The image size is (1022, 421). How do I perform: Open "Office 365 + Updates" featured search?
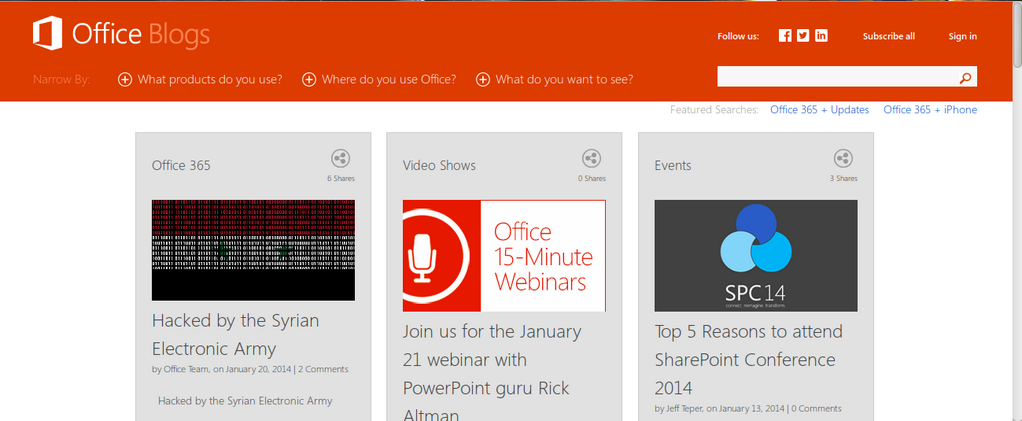click(x=819, y=110)
